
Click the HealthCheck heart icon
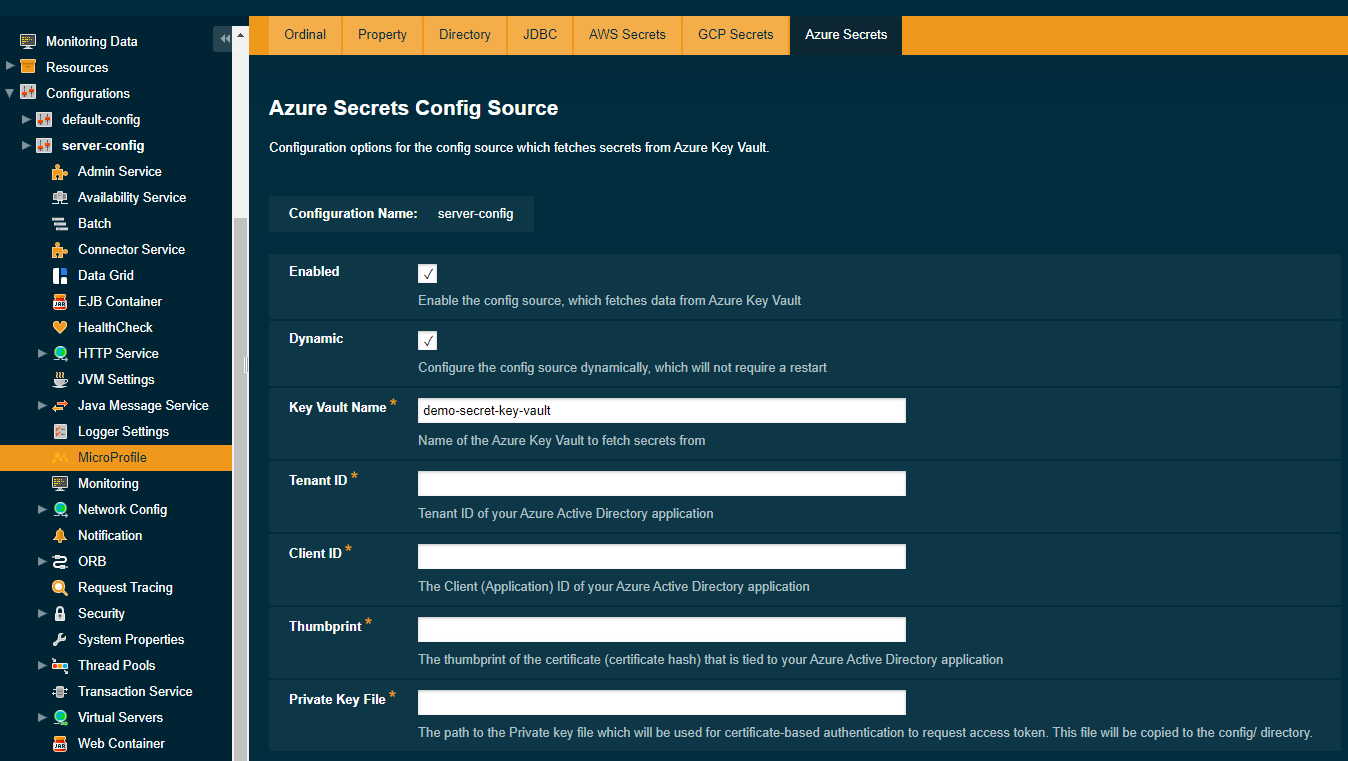(60, 327)
